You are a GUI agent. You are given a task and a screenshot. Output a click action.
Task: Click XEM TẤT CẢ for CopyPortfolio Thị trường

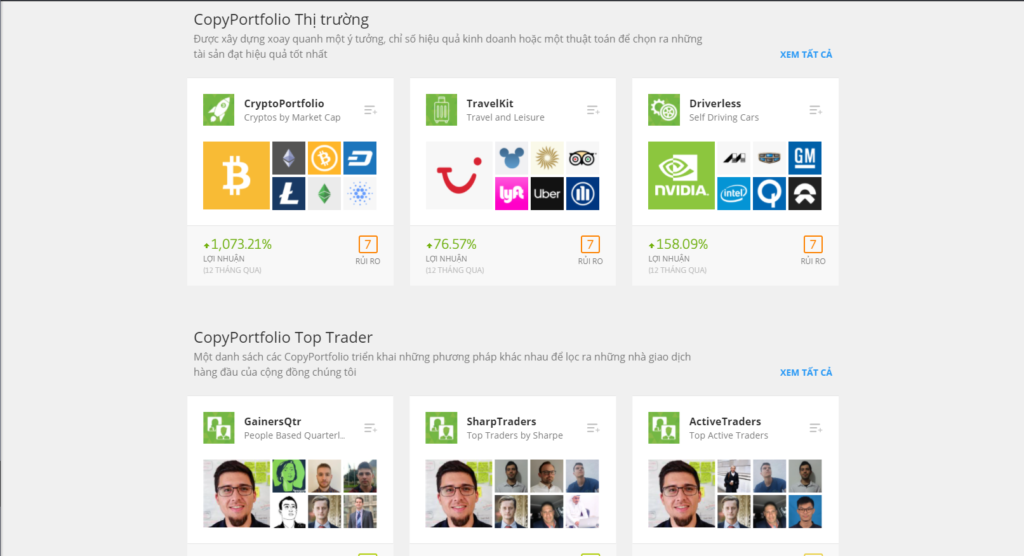(x=806, y=55)
